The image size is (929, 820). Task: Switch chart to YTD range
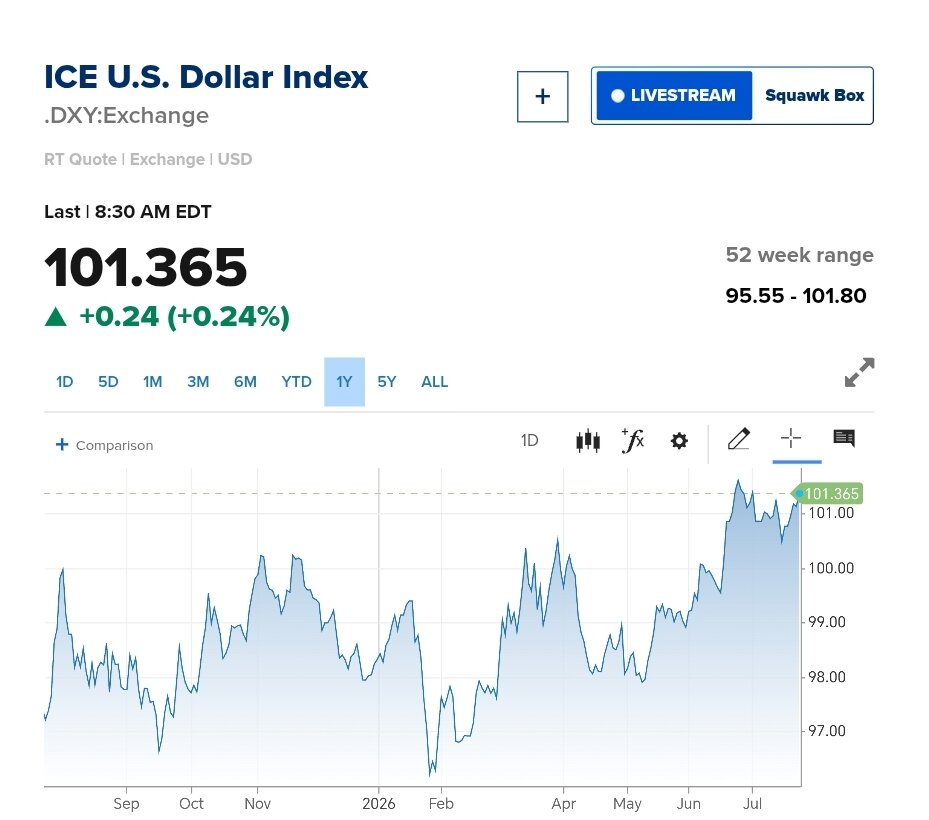click(x=296, y=382)
